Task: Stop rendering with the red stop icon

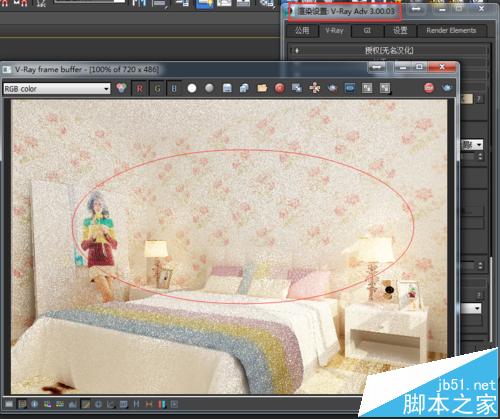Action: tap(429, 88)
